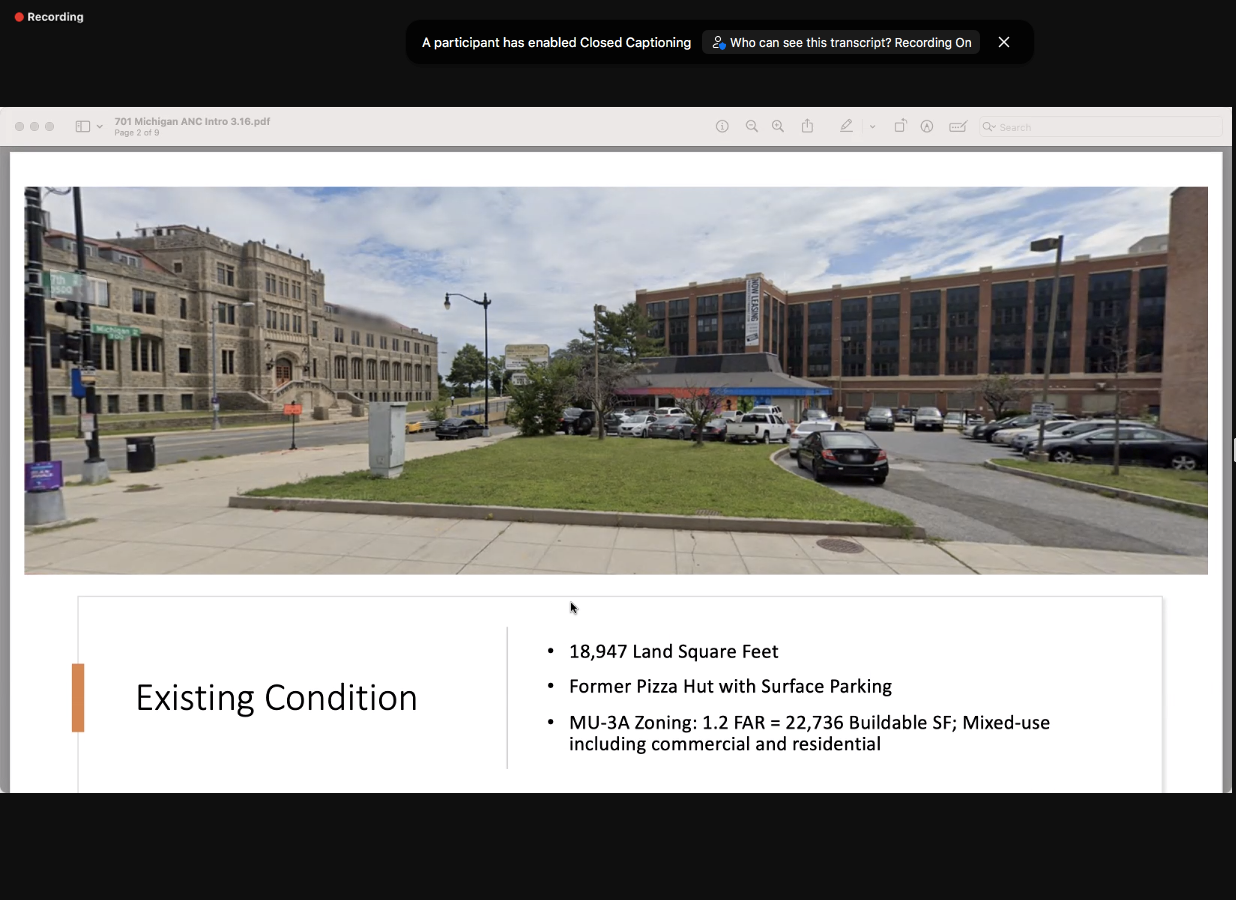Open the highlight color dropdown arrow
This screenshot has width=1236, height=900.
click(x=872, y=127)
